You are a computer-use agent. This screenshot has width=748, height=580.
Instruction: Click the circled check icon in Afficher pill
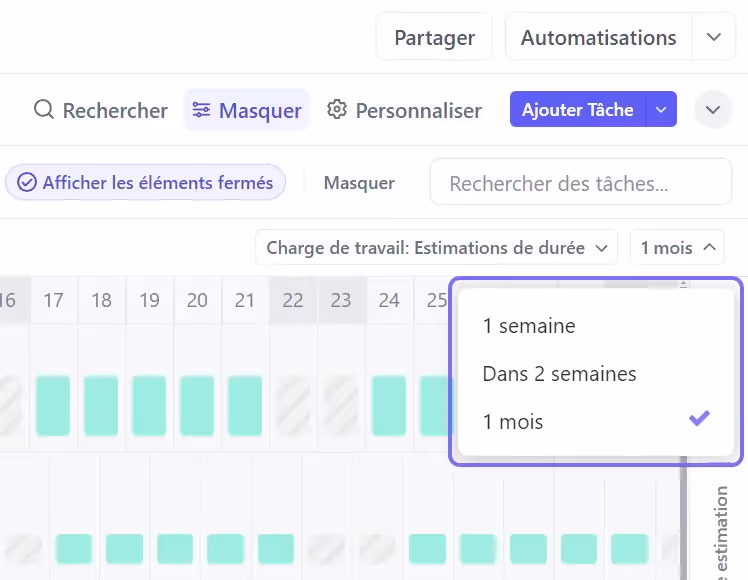[x=27, y=183]
